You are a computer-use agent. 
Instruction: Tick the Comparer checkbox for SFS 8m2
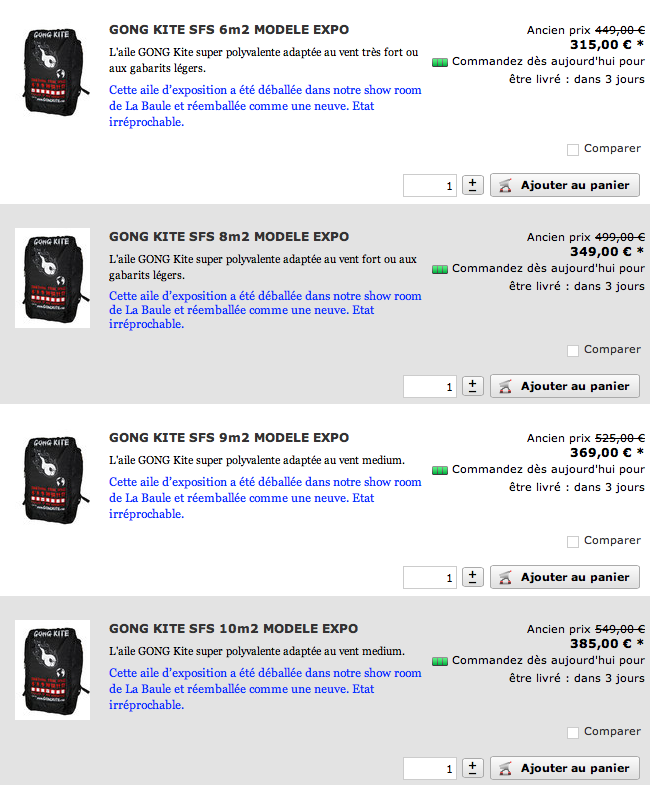click(573, 350)
